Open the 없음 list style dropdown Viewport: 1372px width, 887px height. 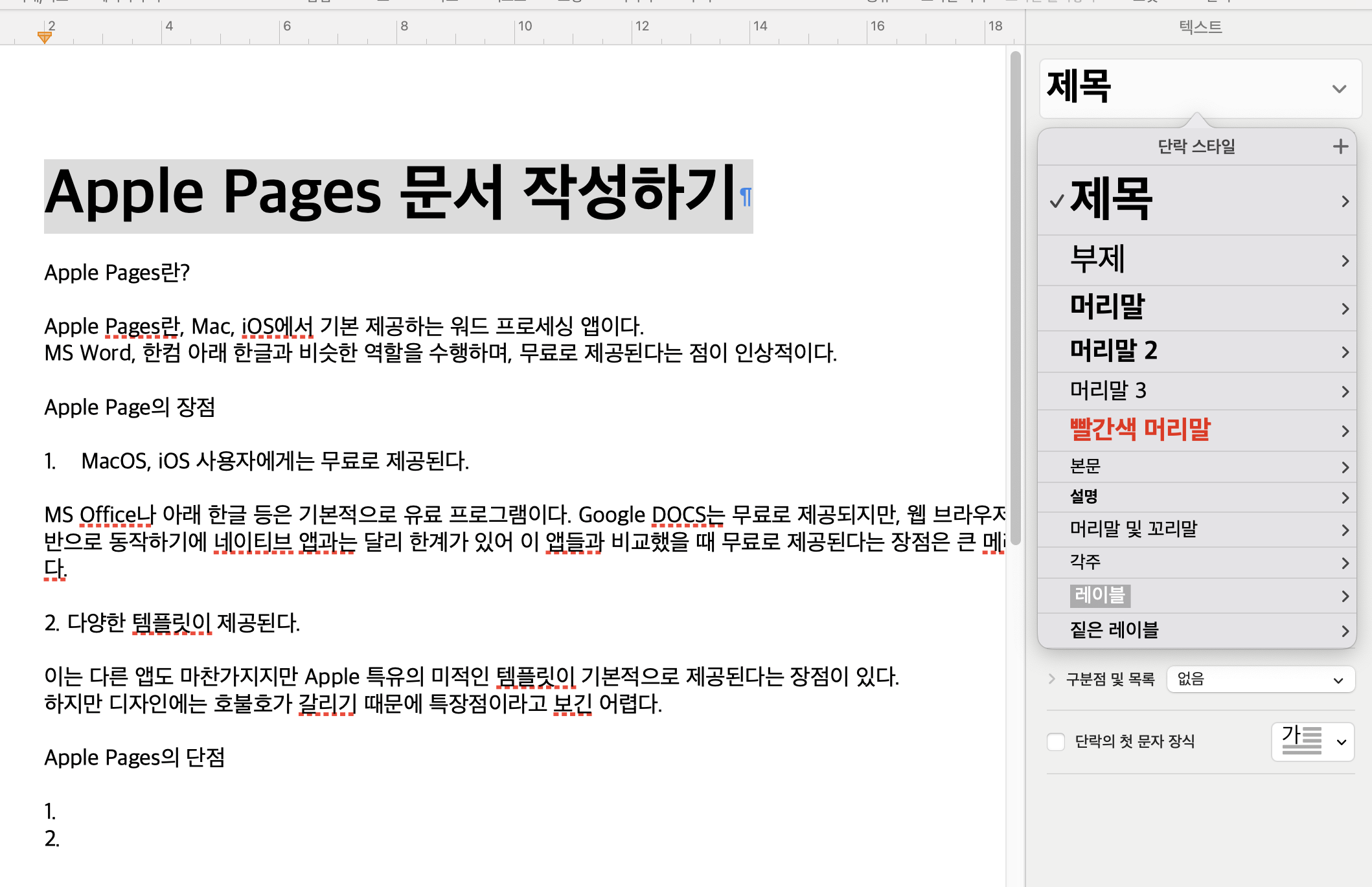pyautogui.click(x=1260, y=679)
